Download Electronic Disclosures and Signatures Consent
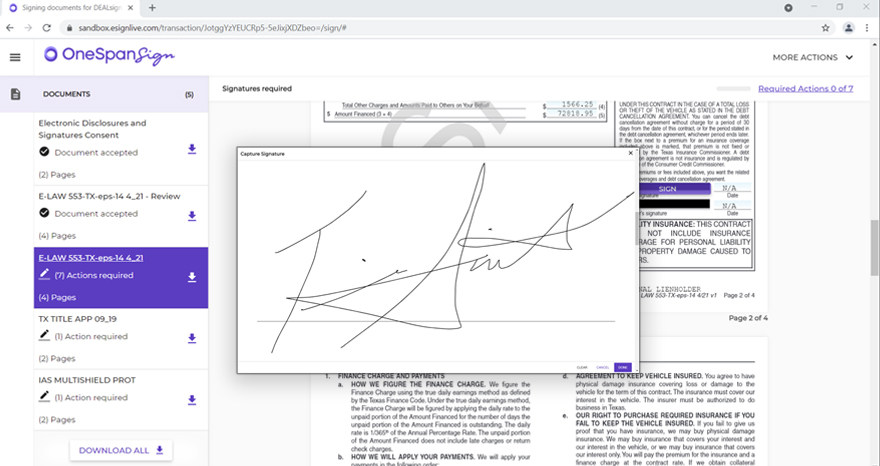This screenshot has width=880, height=466. click(192, 149)
